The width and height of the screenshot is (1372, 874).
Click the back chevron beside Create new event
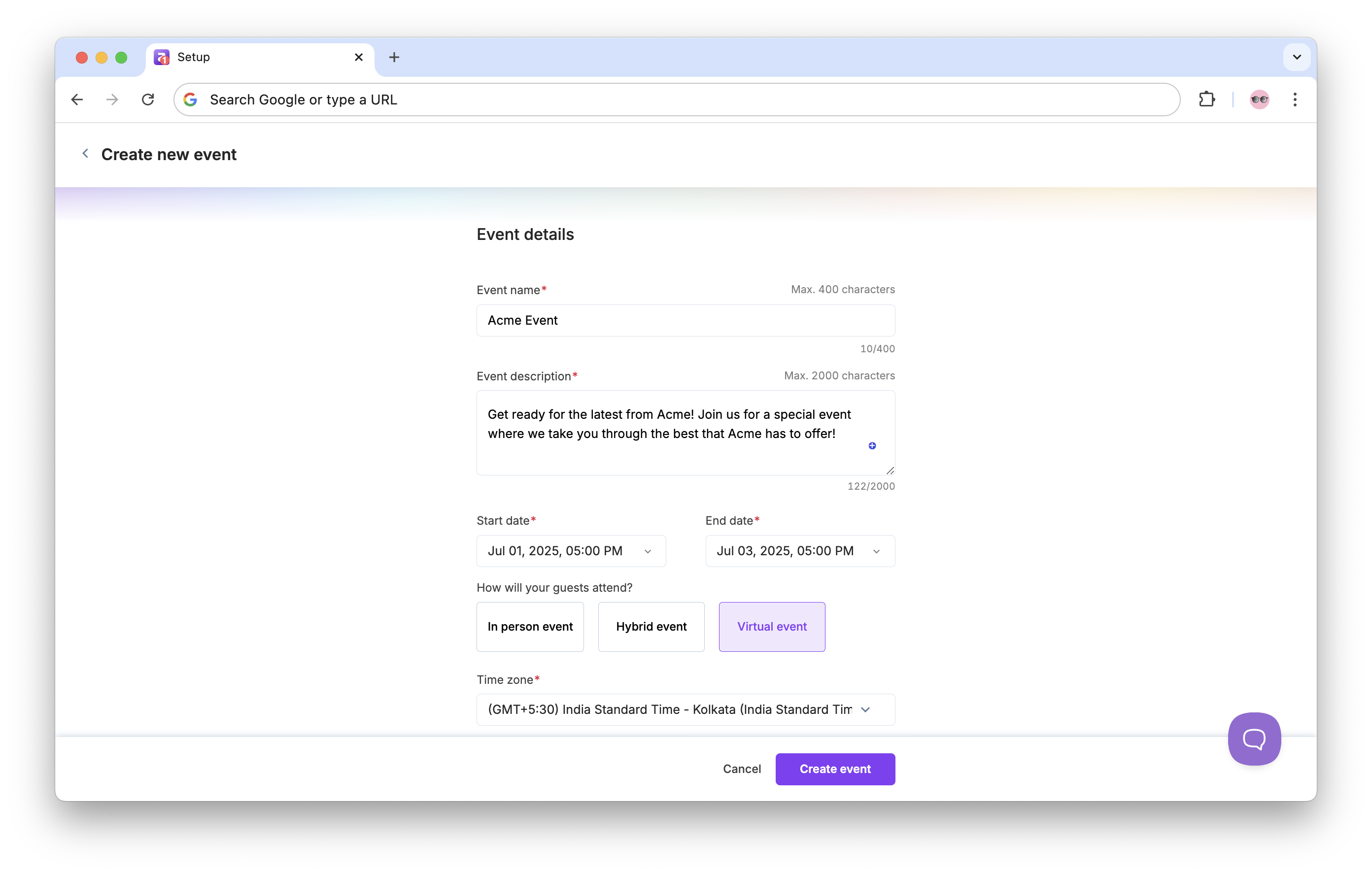pyautogui.click(x=85, y=154)
